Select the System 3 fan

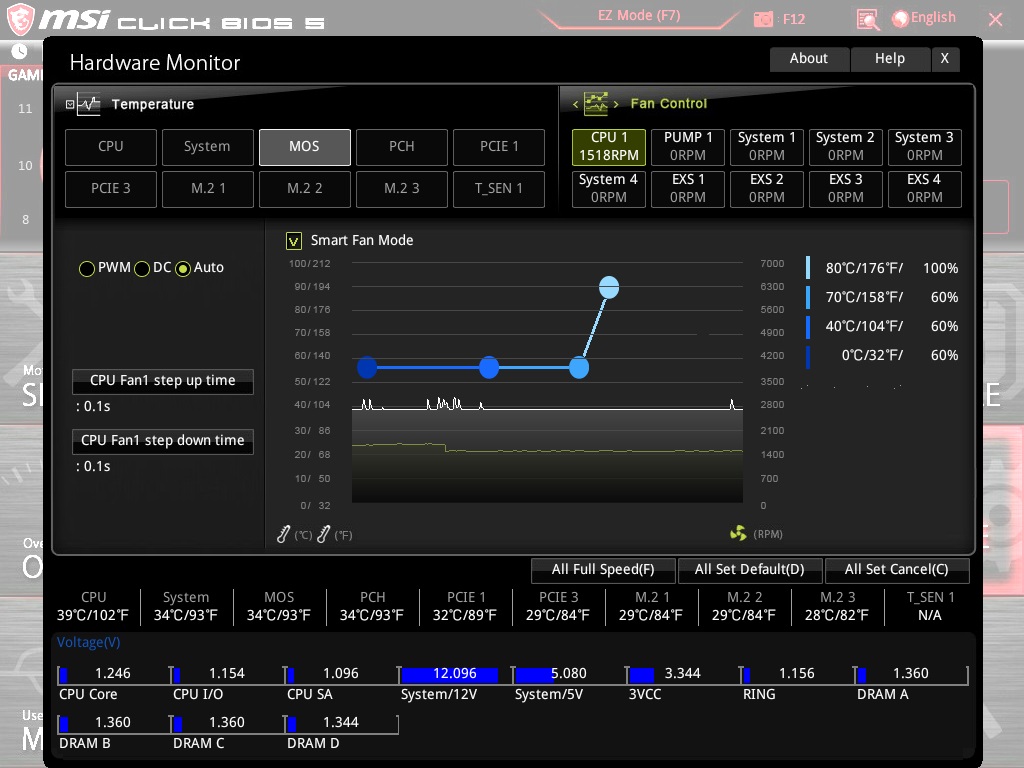coord(925,146)
